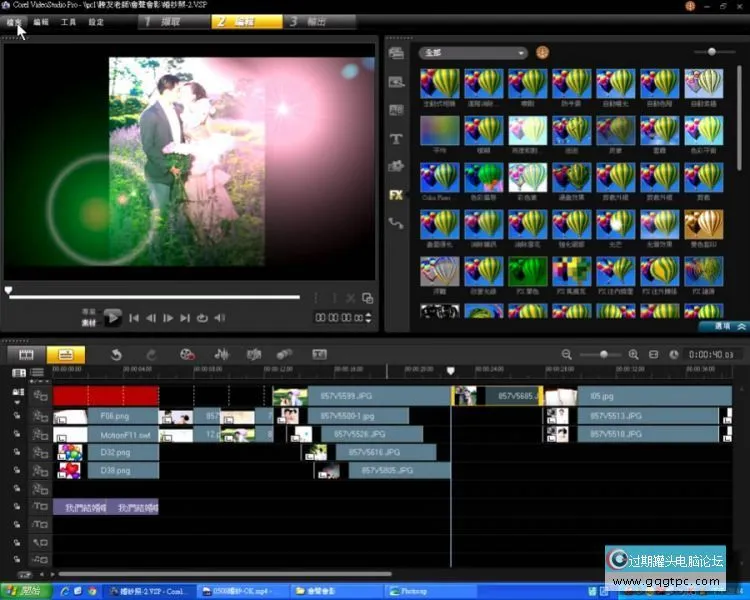
Task: Open the Sound Mixer waveform icon
Action: tap(222, 354)
